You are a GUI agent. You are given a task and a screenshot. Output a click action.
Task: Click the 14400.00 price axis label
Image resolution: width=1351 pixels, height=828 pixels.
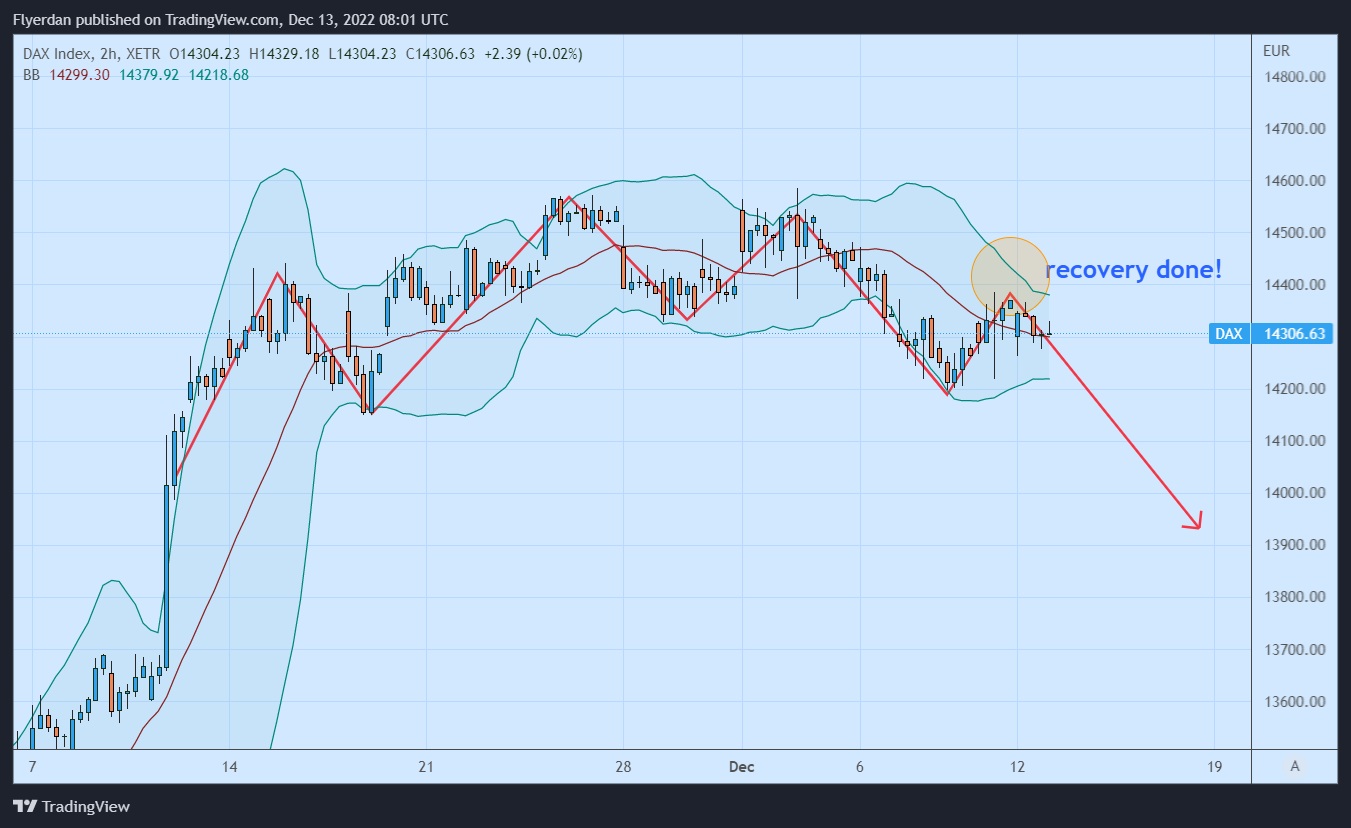(1296, 285)
